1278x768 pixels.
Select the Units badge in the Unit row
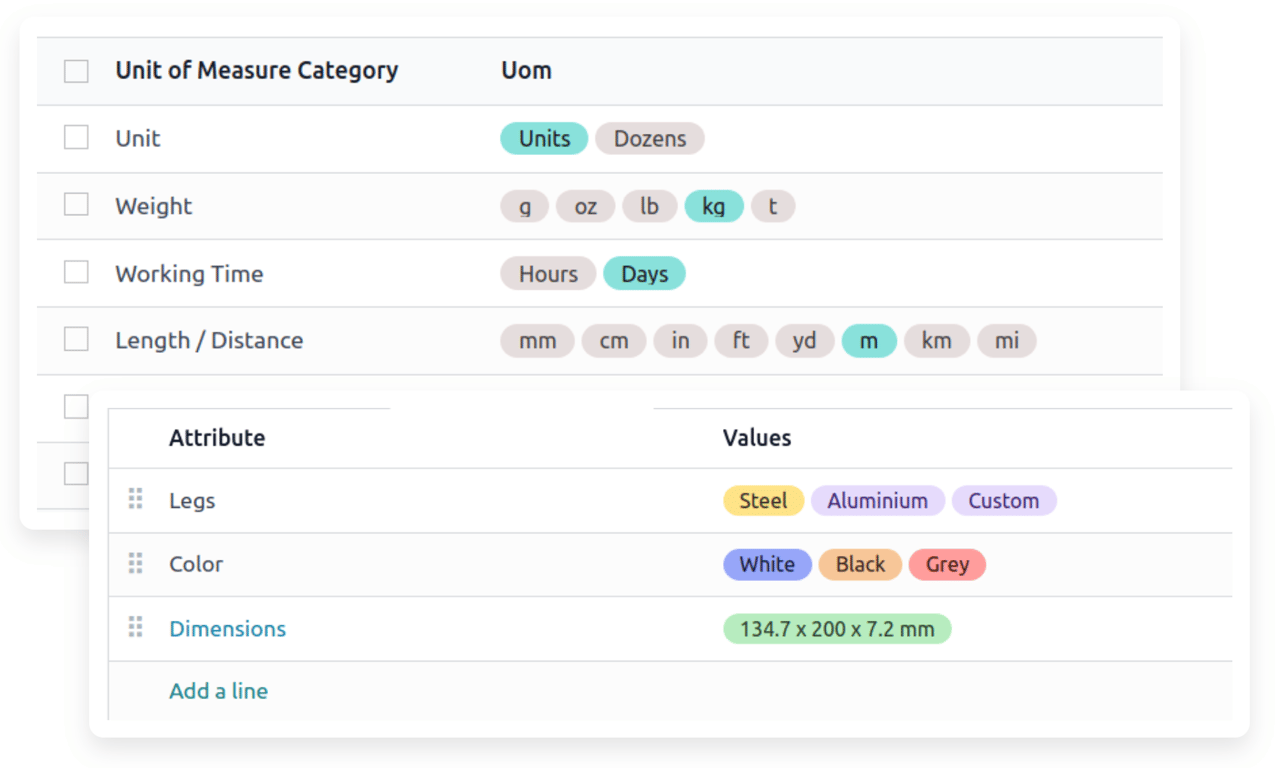pyautogui.click(x=543, y=138)
